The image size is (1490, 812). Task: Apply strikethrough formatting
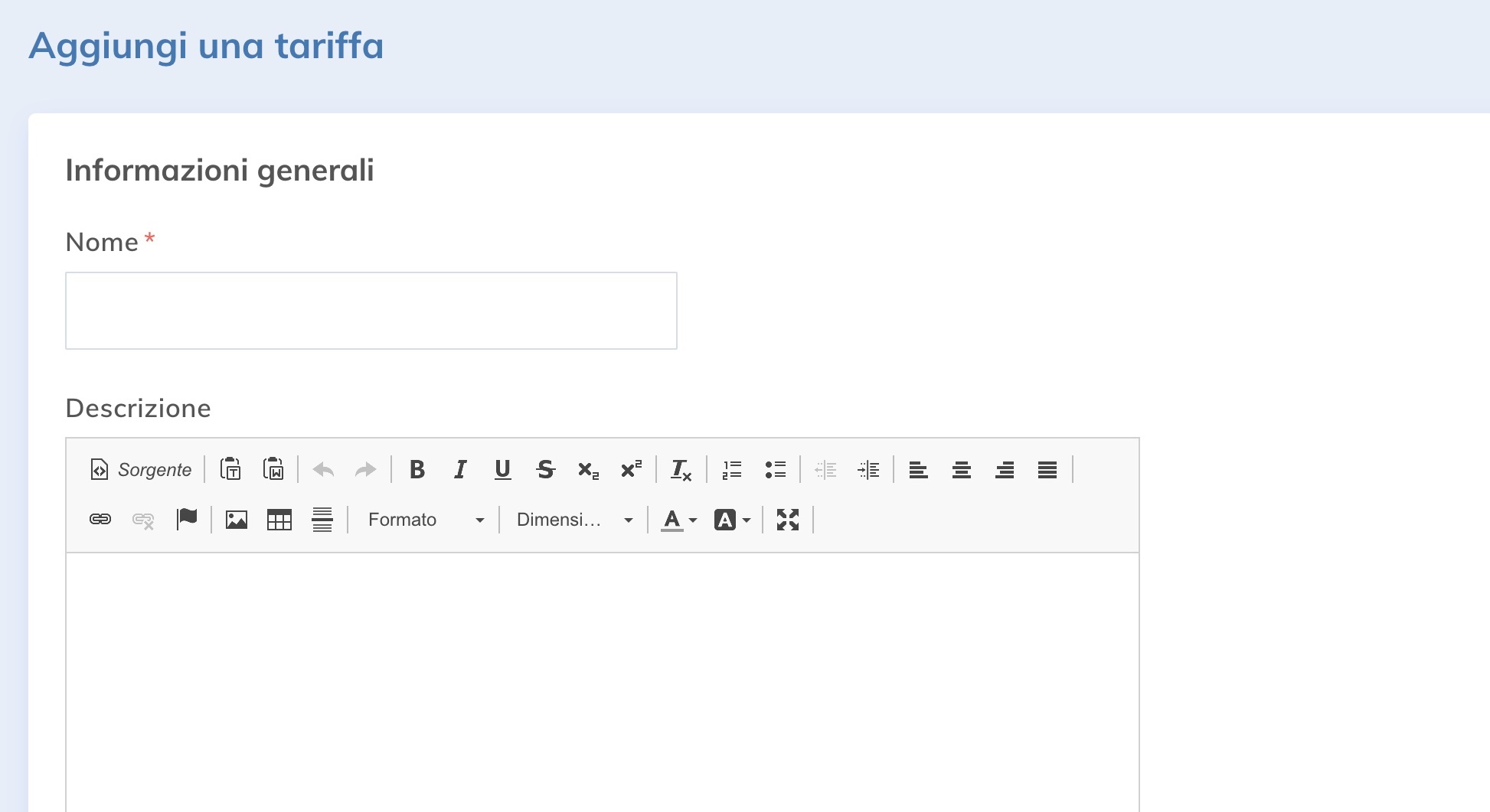(545, 469)
